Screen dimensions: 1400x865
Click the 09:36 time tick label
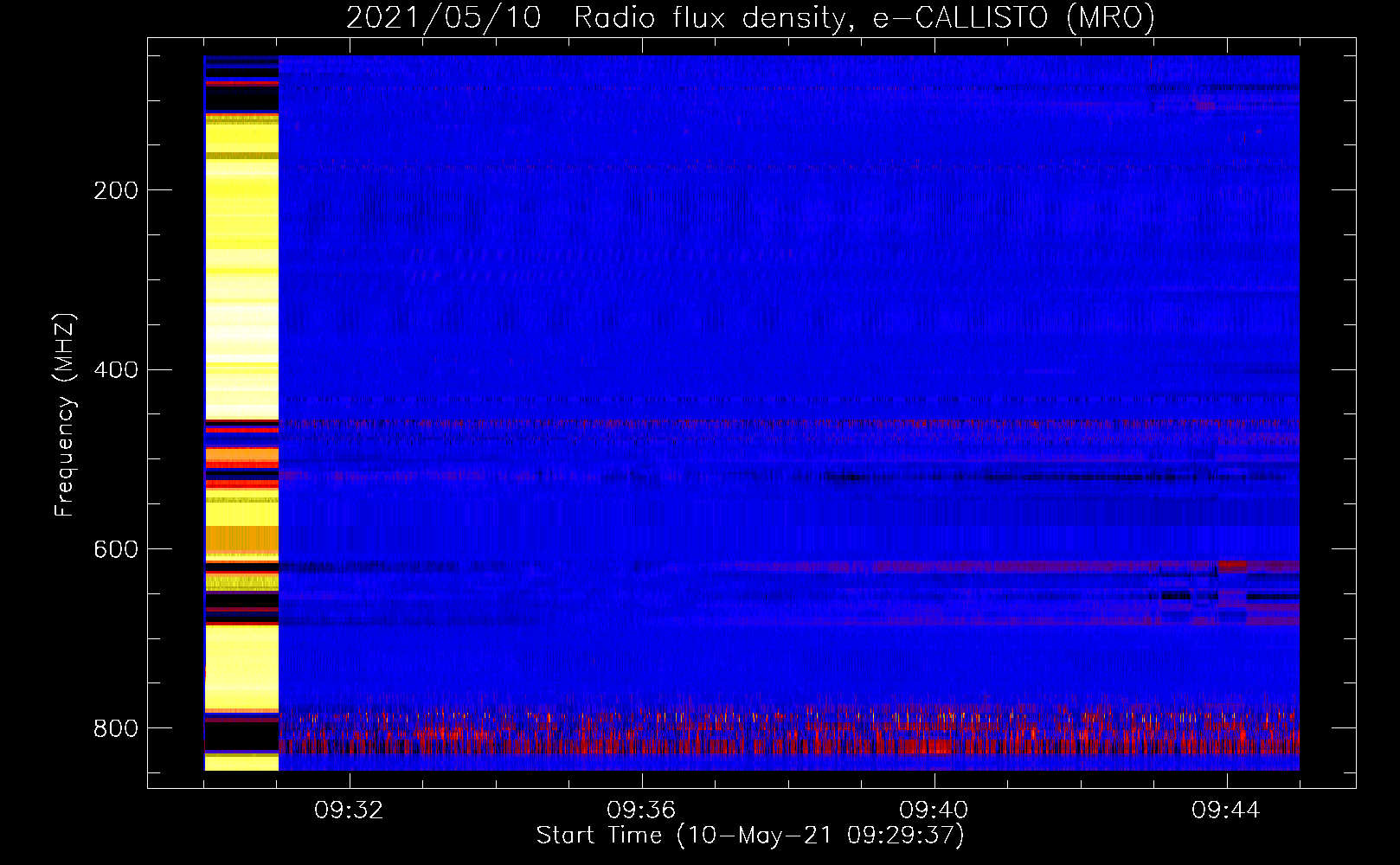pyautogui.click(x=641, y=811)
